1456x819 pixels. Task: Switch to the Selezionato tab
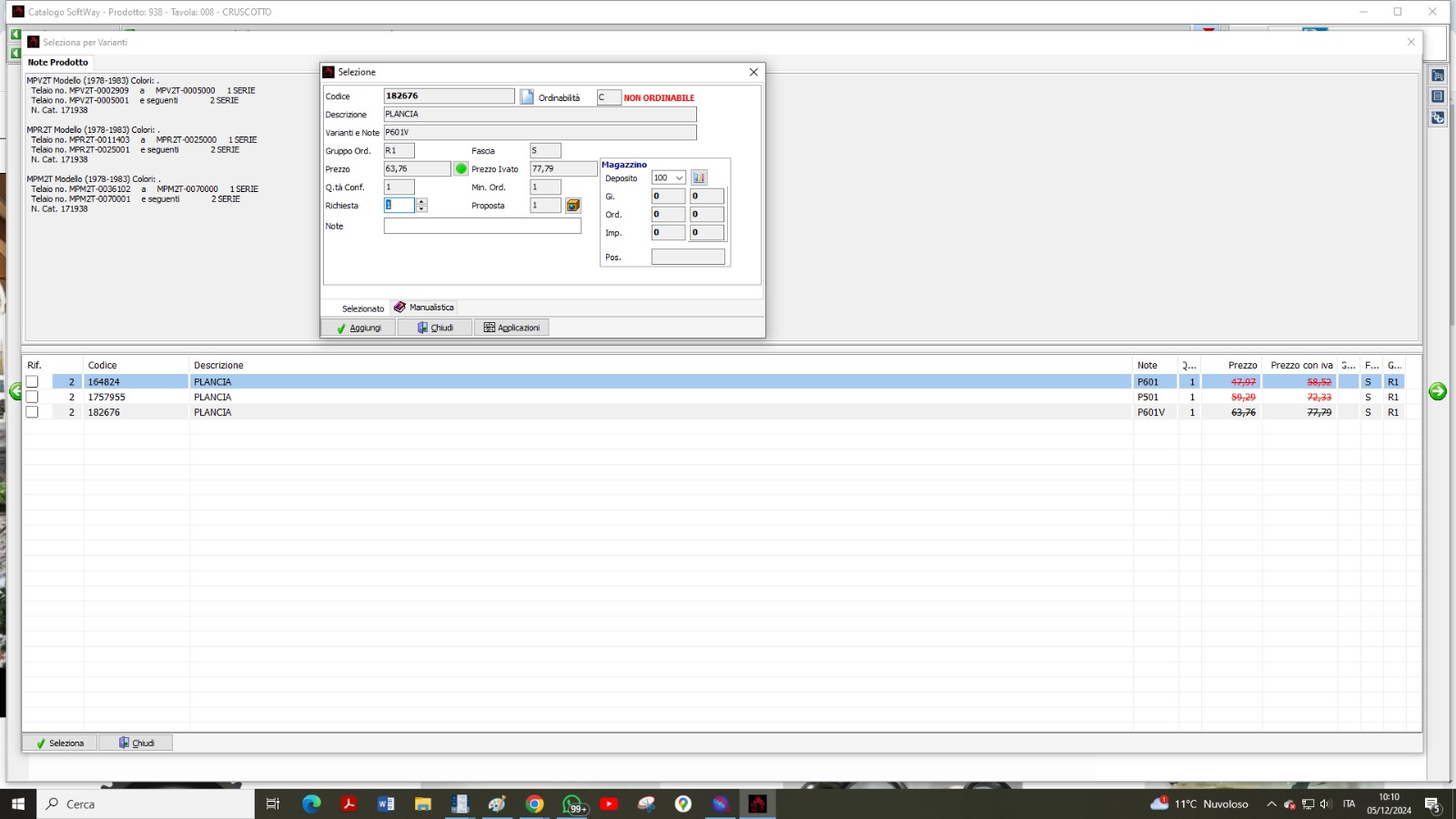[362, 308]
